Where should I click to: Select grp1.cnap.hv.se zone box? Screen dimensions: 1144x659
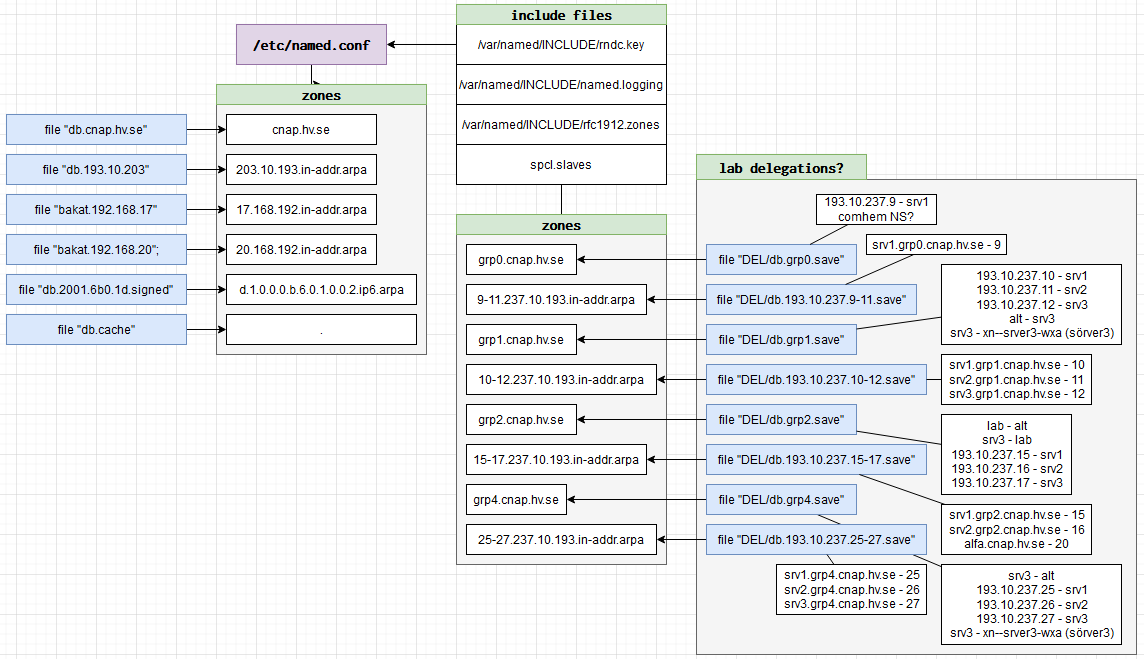[521, 339]
